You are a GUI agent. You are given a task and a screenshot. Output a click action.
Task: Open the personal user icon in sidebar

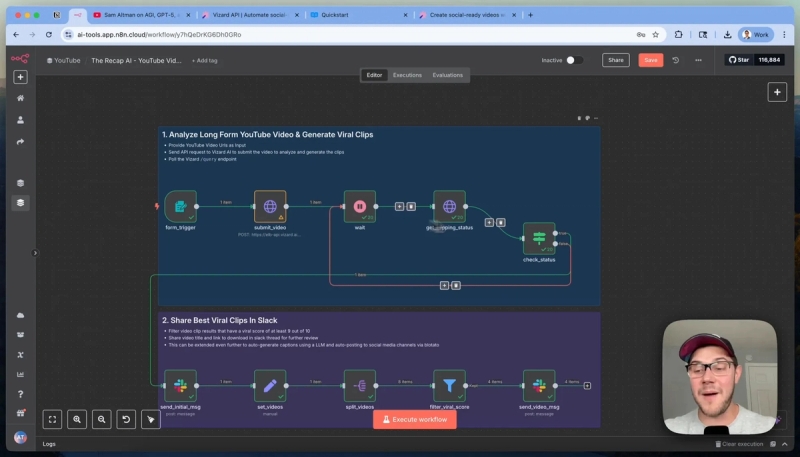click(20, 120)
